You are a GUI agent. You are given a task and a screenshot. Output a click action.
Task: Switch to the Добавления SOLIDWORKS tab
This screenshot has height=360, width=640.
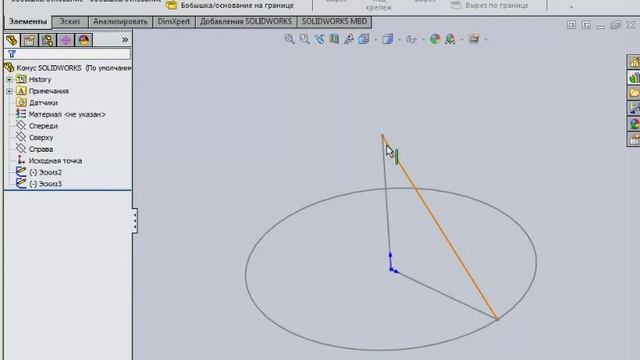(246, 22)
